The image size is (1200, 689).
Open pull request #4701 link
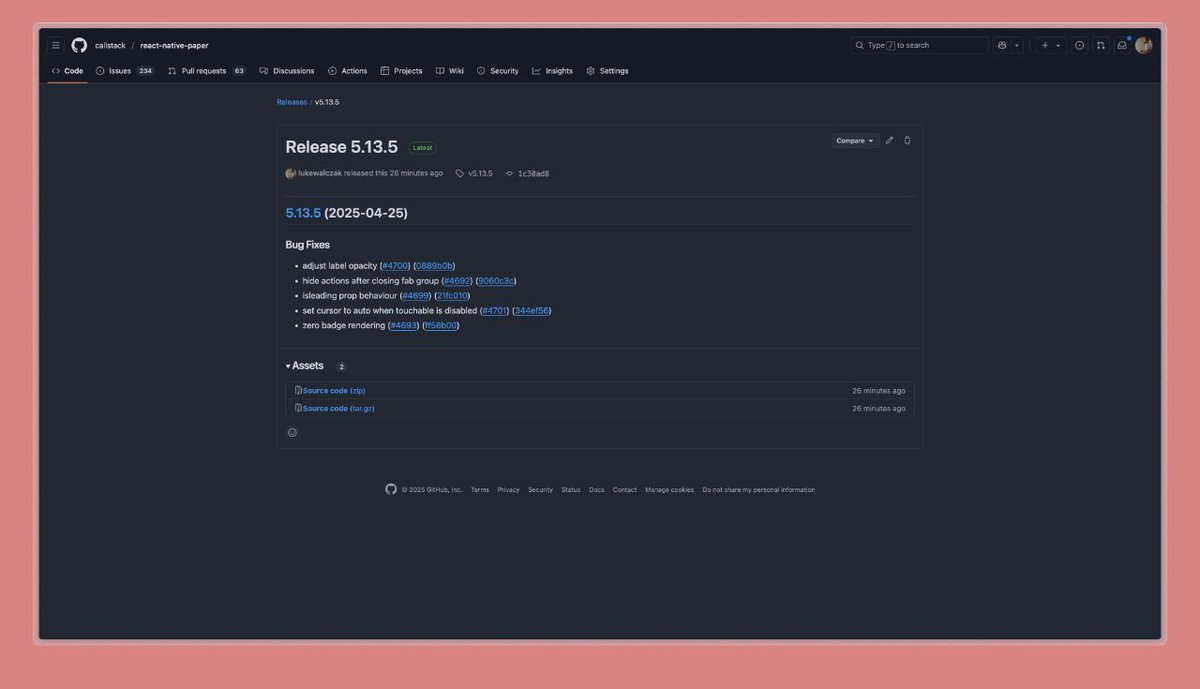495,311
